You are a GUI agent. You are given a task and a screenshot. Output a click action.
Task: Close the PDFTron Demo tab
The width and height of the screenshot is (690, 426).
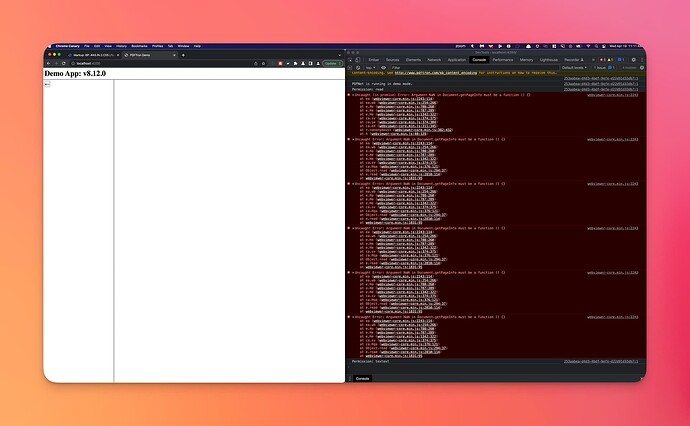174,55
